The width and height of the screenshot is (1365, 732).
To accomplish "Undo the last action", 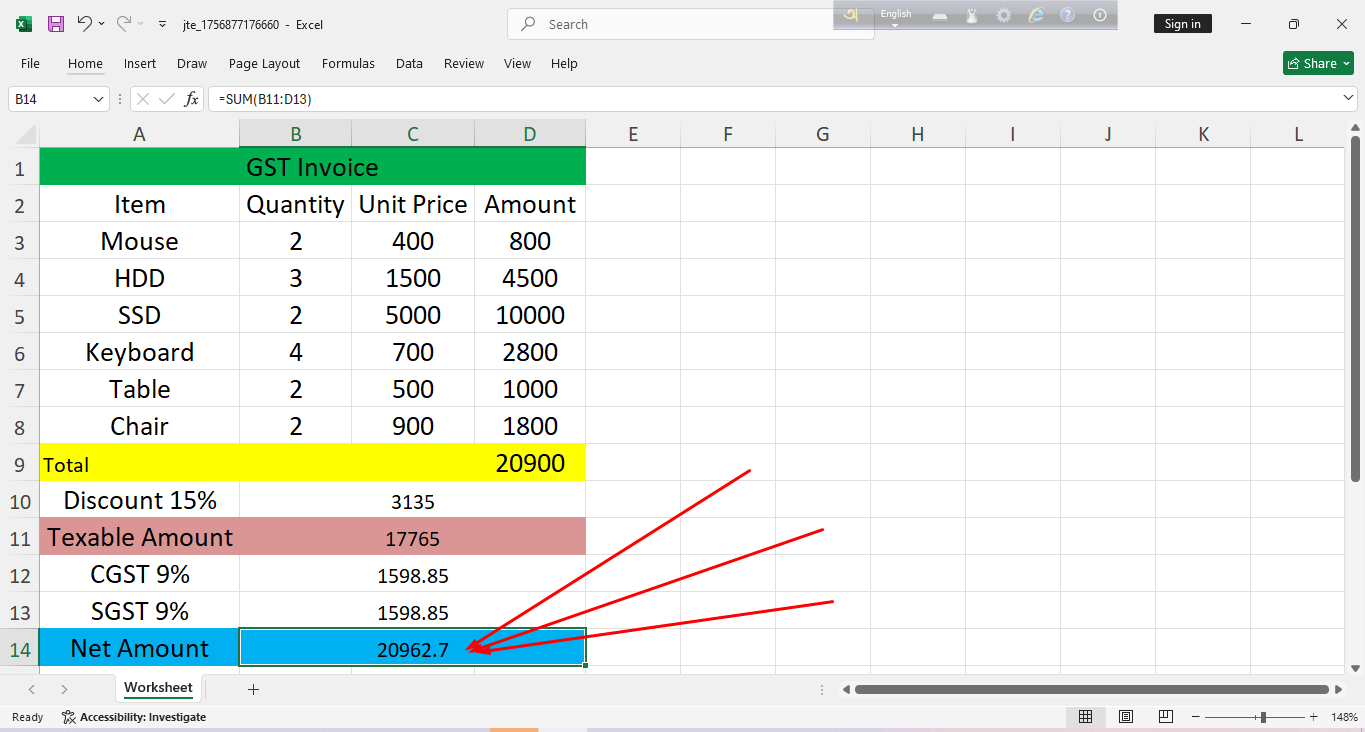I will [85, 24].
